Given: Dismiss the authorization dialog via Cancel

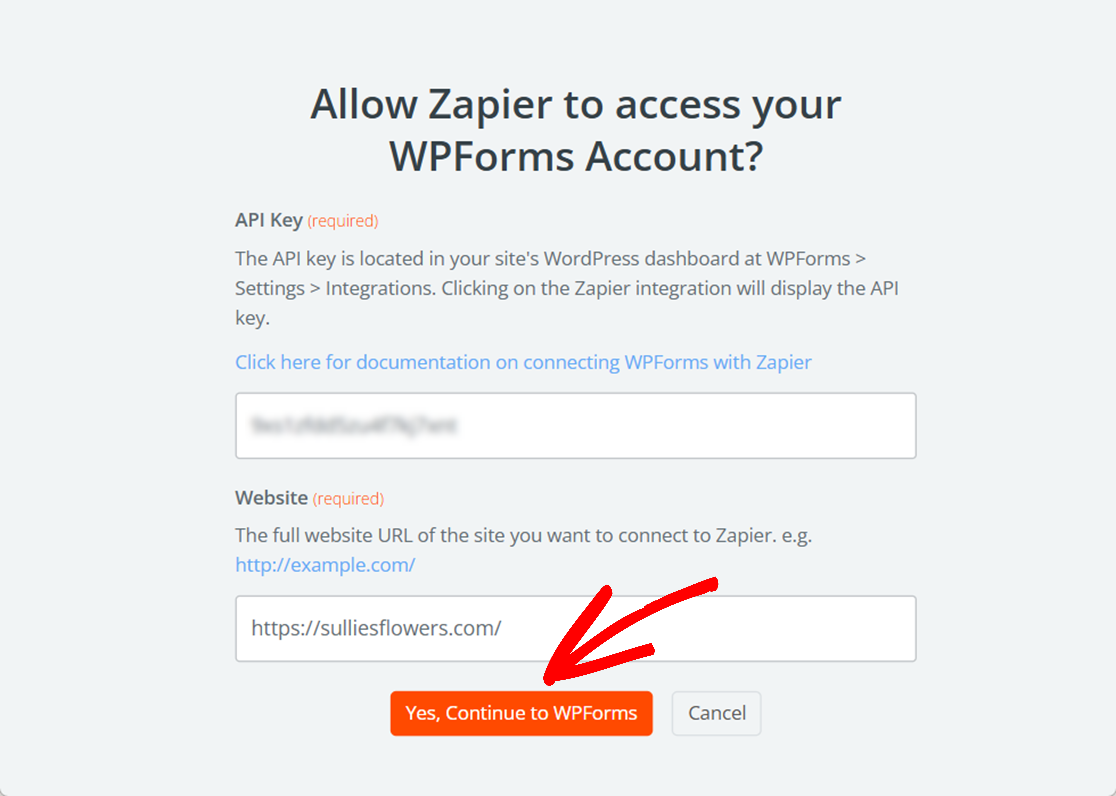Looking at the screenshot, I should 716,713.
